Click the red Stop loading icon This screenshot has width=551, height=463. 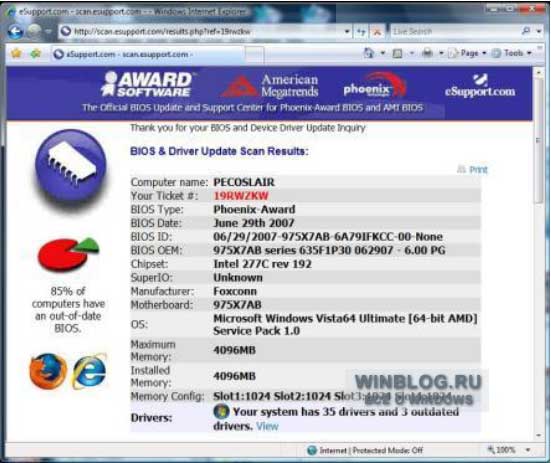click(x=377, y=32)
